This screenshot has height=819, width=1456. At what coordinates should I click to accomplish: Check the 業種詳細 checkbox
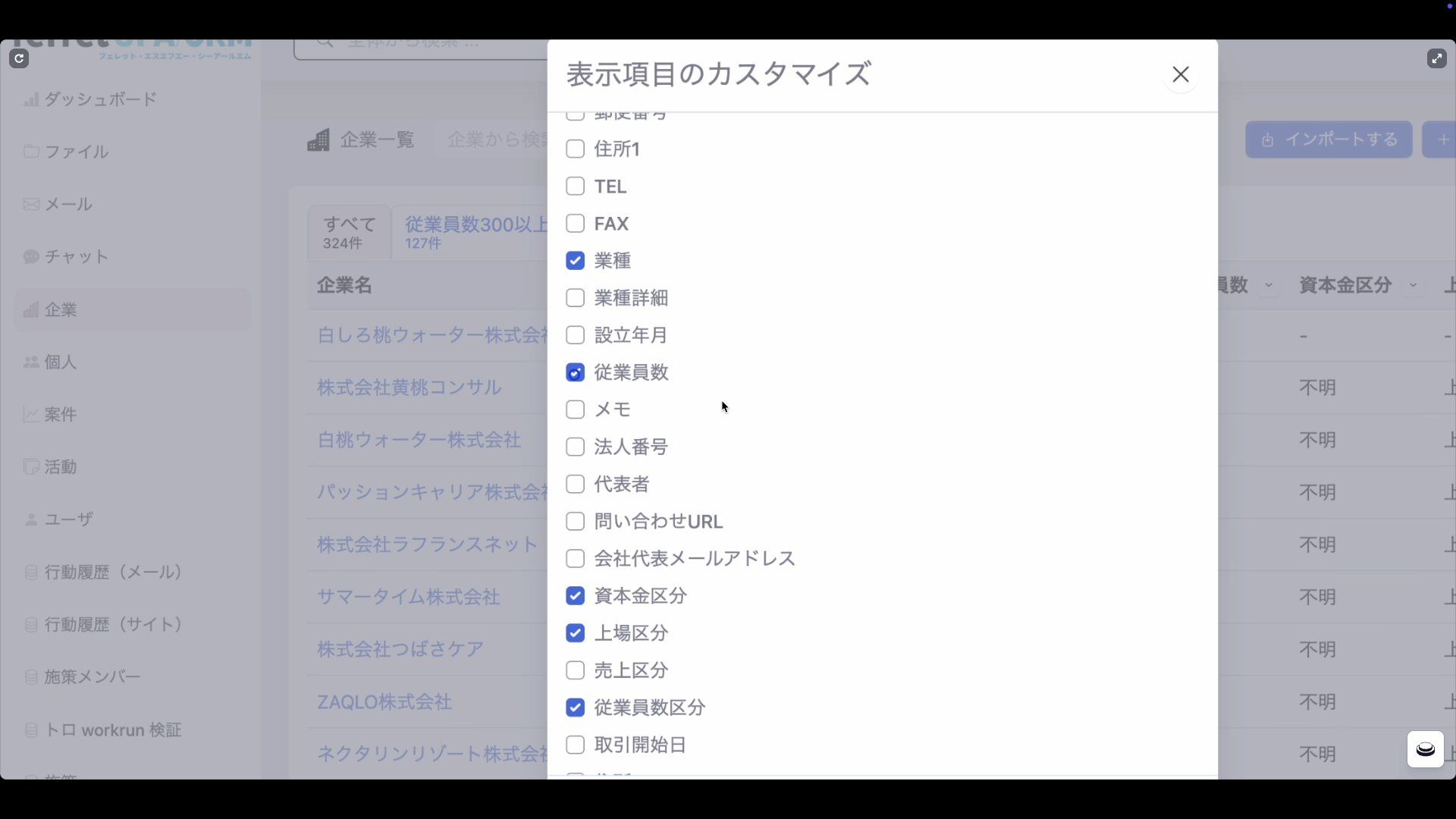pos(575,298)
